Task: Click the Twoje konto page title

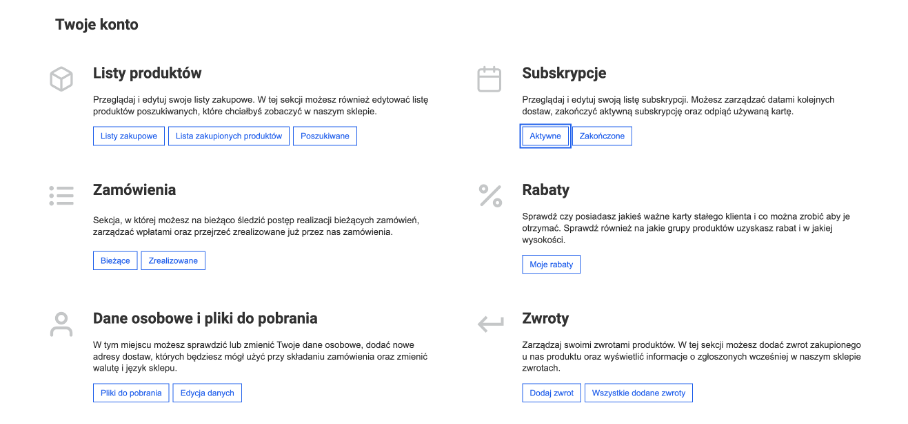Action: [97, 25]
